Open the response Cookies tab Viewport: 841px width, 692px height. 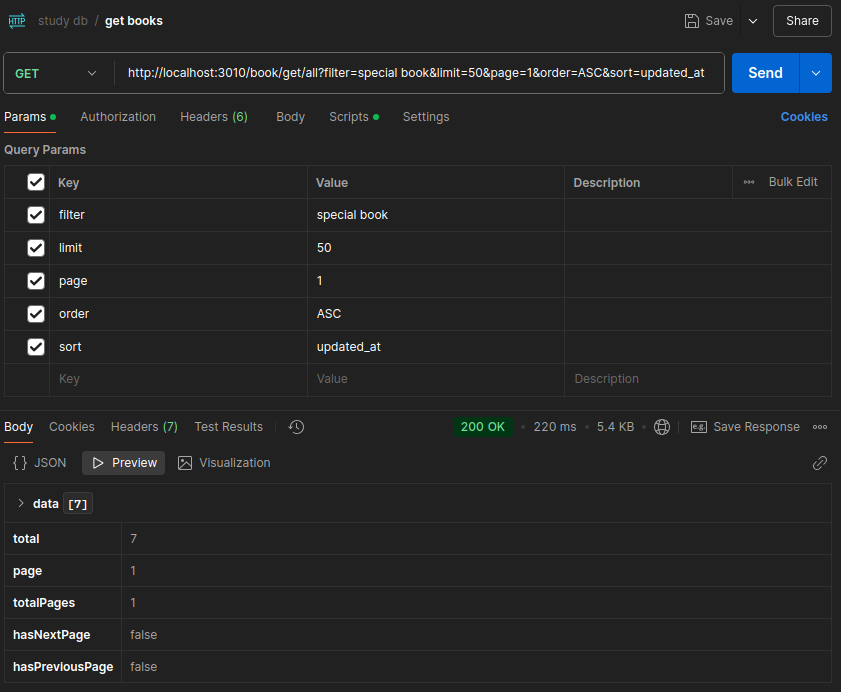tap(72, 427)
